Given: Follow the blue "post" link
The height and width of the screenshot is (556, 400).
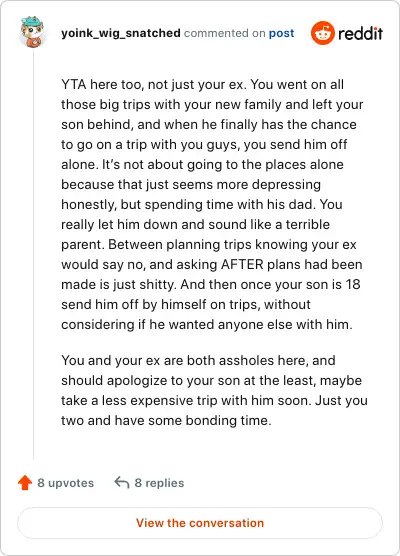Looking at the screenshot, I should [x=281, y=33].
